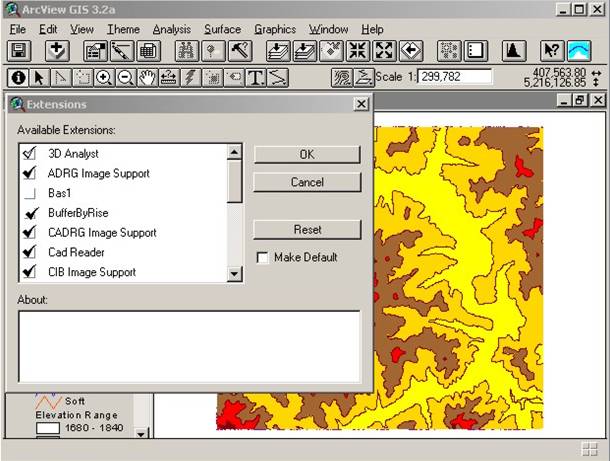Select the Label tag tool

tap(234, 77)
